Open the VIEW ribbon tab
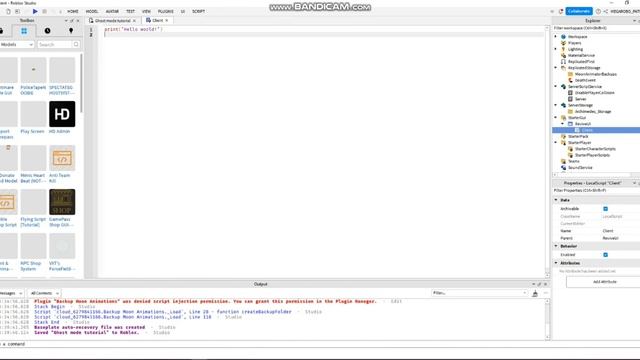640x360 pixels. click(x=146, y=11)
